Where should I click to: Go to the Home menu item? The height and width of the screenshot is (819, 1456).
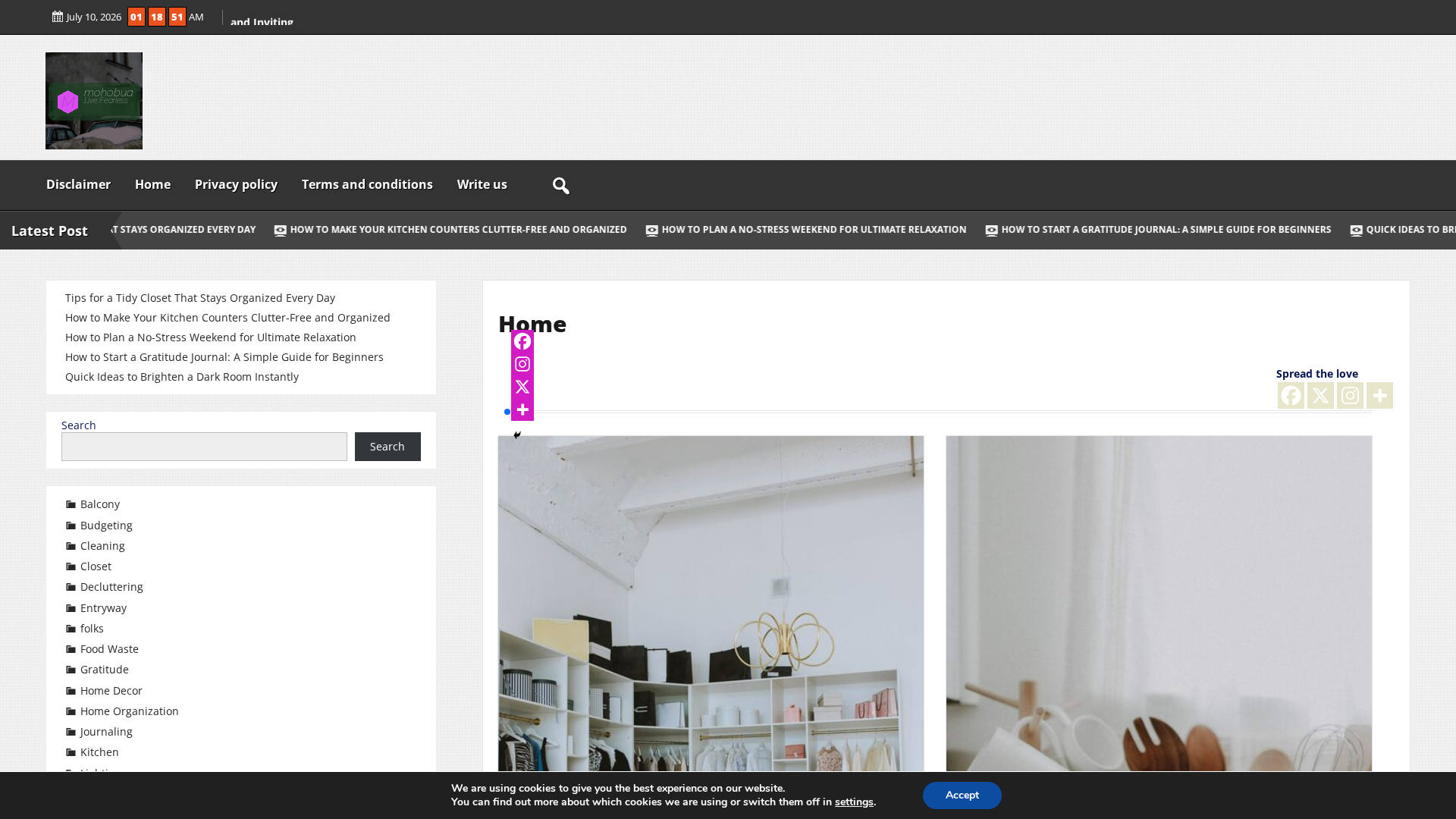tap(152, 184)
